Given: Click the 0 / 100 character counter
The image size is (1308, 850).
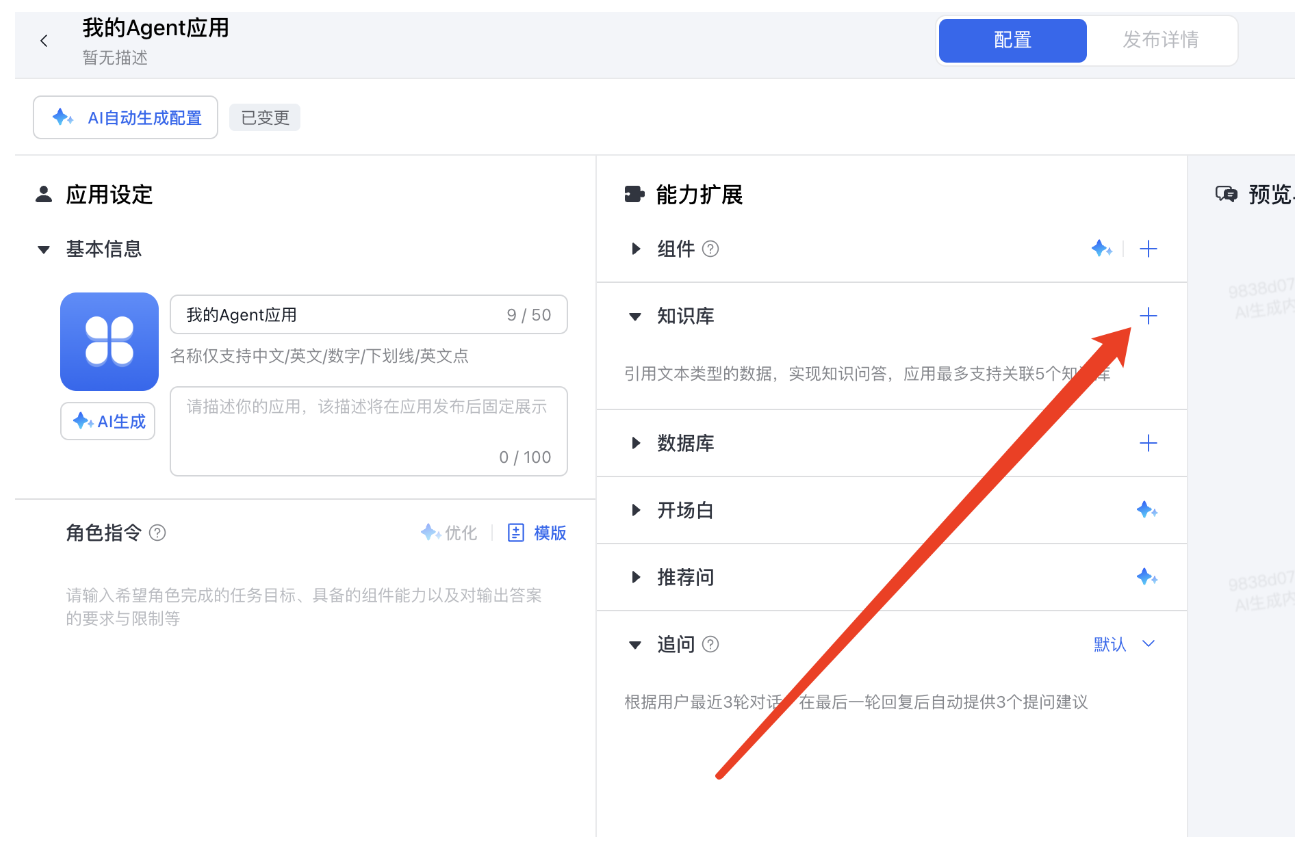Looking at the screenshot, I should click(525, 457).
